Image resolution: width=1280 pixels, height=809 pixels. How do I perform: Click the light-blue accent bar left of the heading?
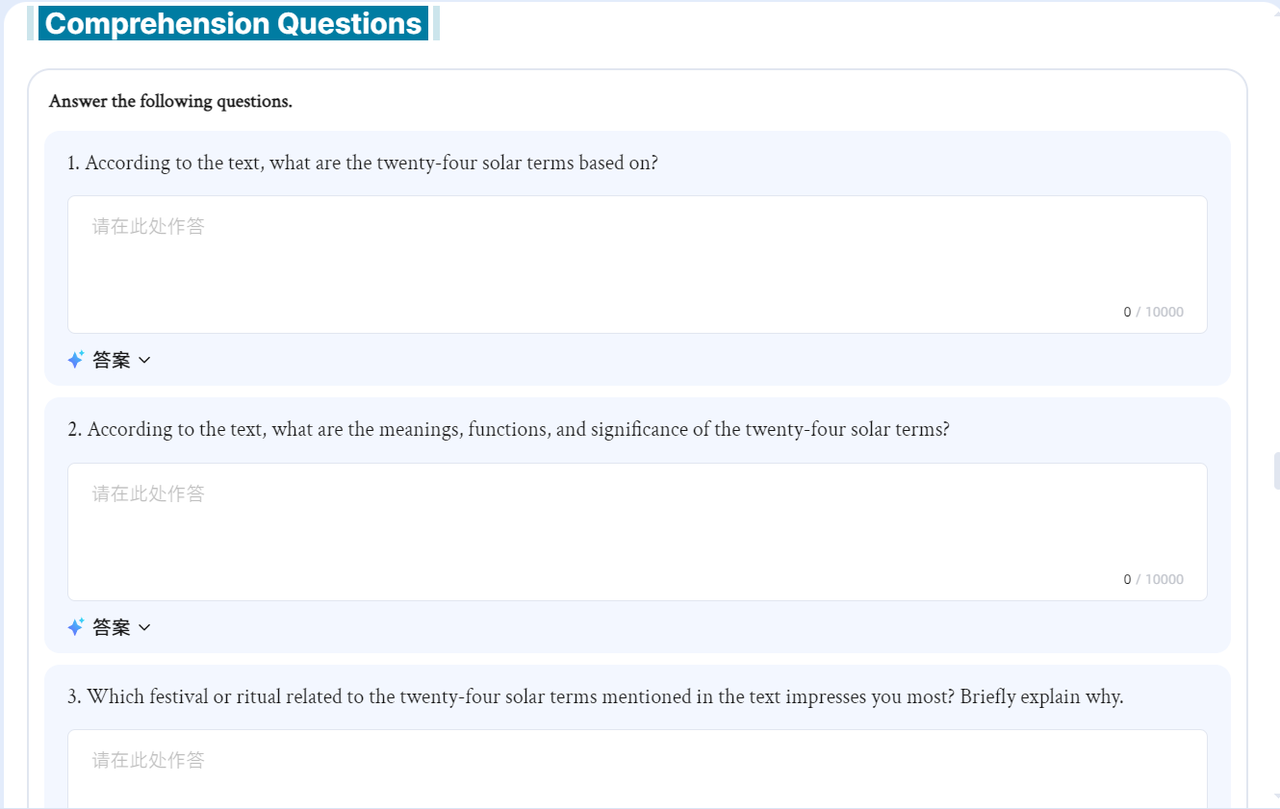(32, 23)
